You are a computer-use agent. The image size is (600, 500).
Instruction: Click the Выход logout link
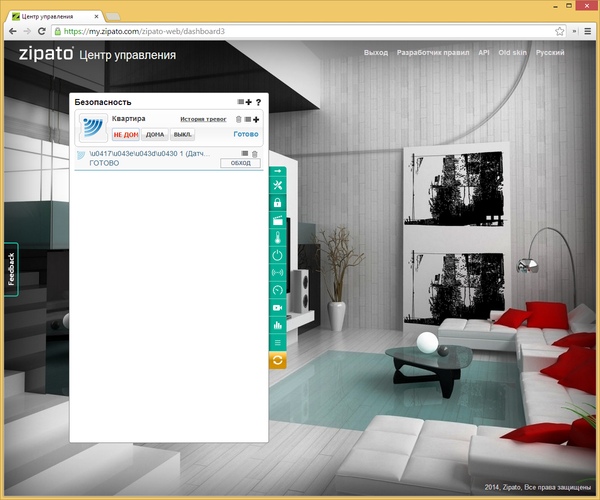pyautogui.click(x=376, y=53)
